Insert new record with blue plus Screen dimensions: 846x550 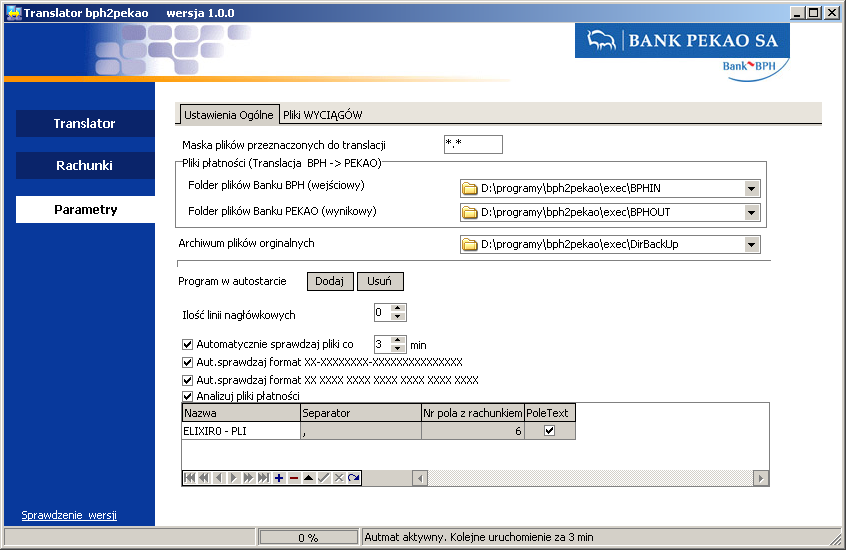click(x=278, y=478)
